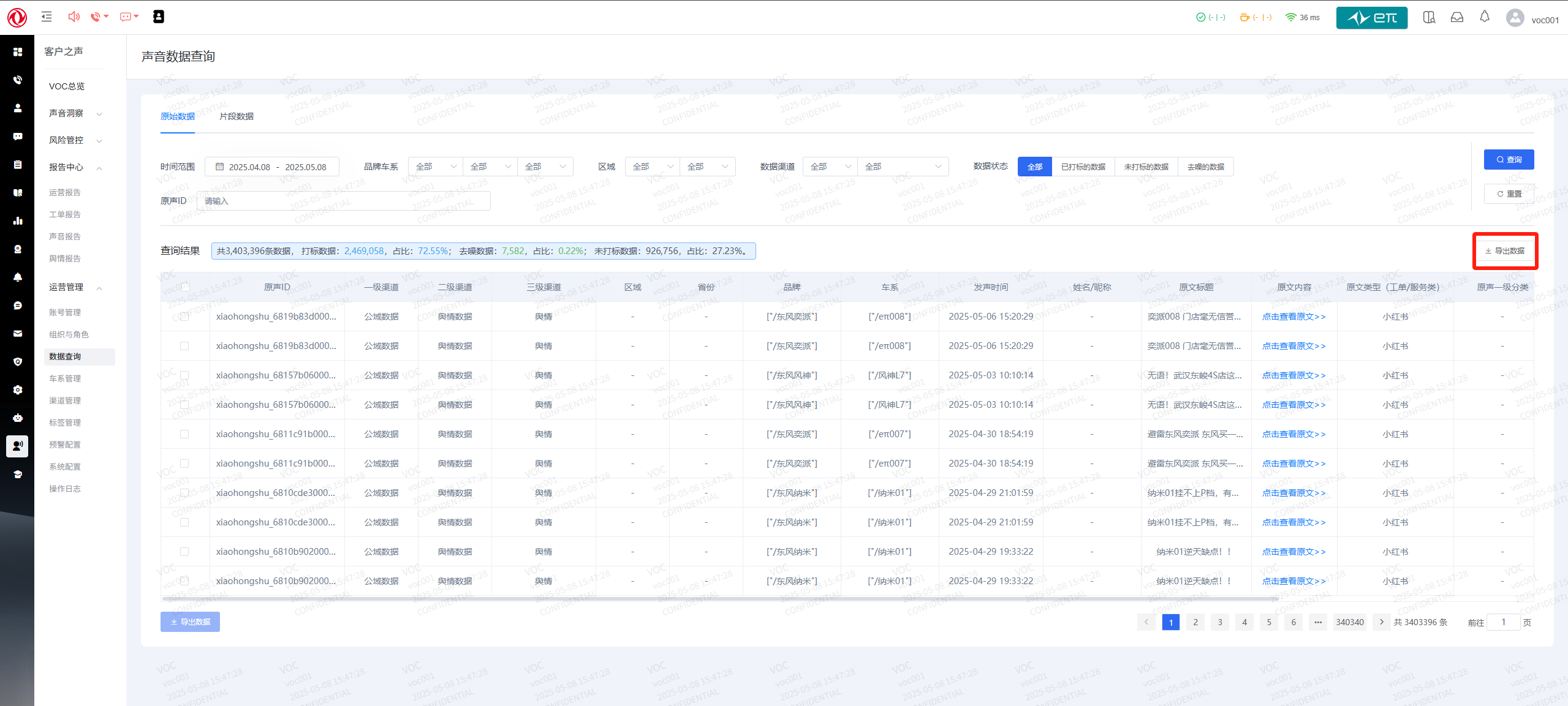Viewport: 1568px width, 706px height.
Task: Click the 重置 reset button
Action: click(1509, 193)
